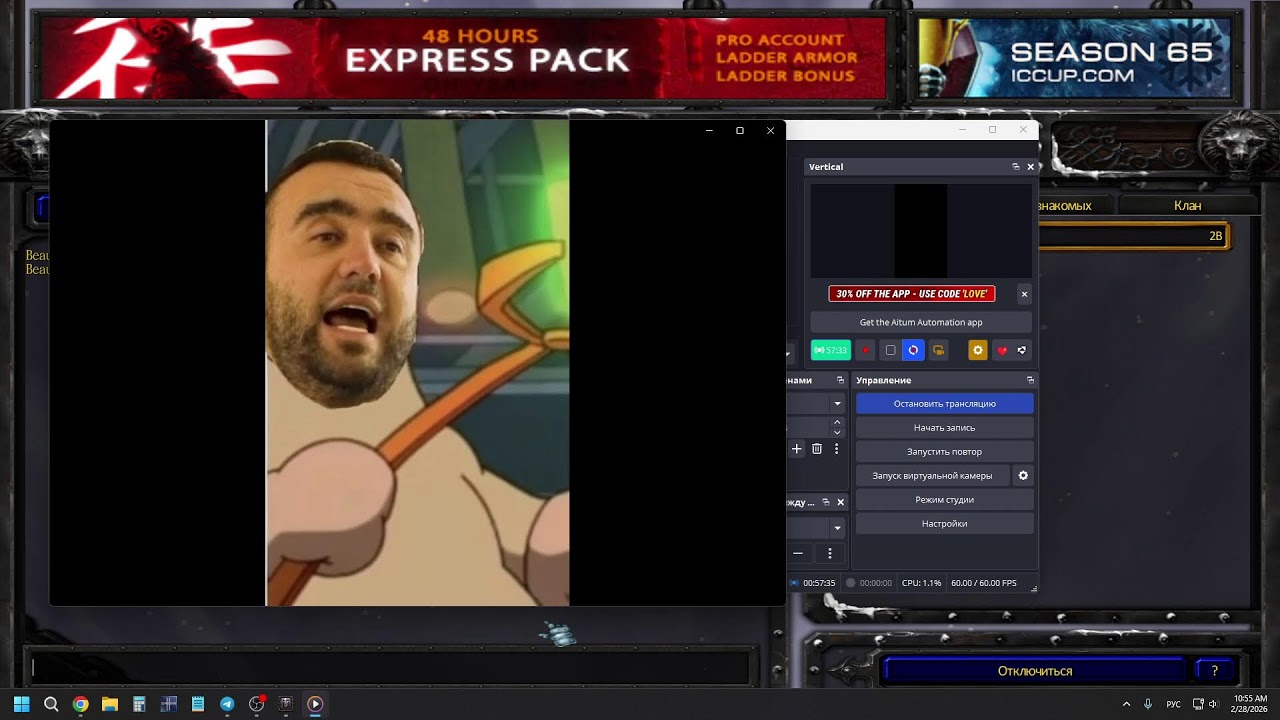Click Начать запись to start recording
Viewport: 1280px width, 720px height.
pyautogui.click(x=945, y=428)
